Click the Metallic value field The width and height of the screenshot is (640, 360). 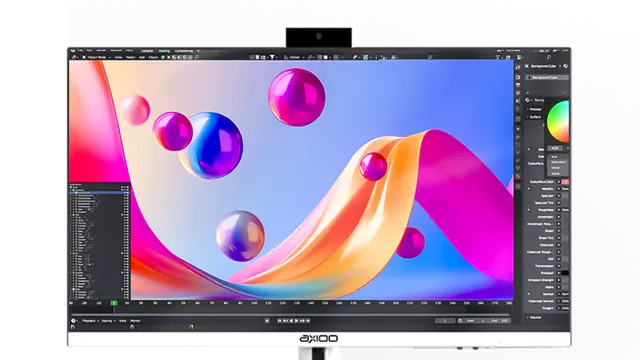(565, 189)
